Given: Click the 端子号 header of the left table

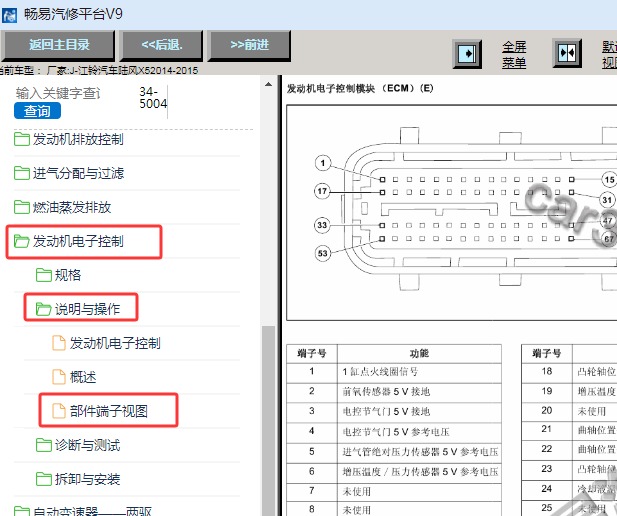Looking at the screenshot, I should [x=312, y=353].
